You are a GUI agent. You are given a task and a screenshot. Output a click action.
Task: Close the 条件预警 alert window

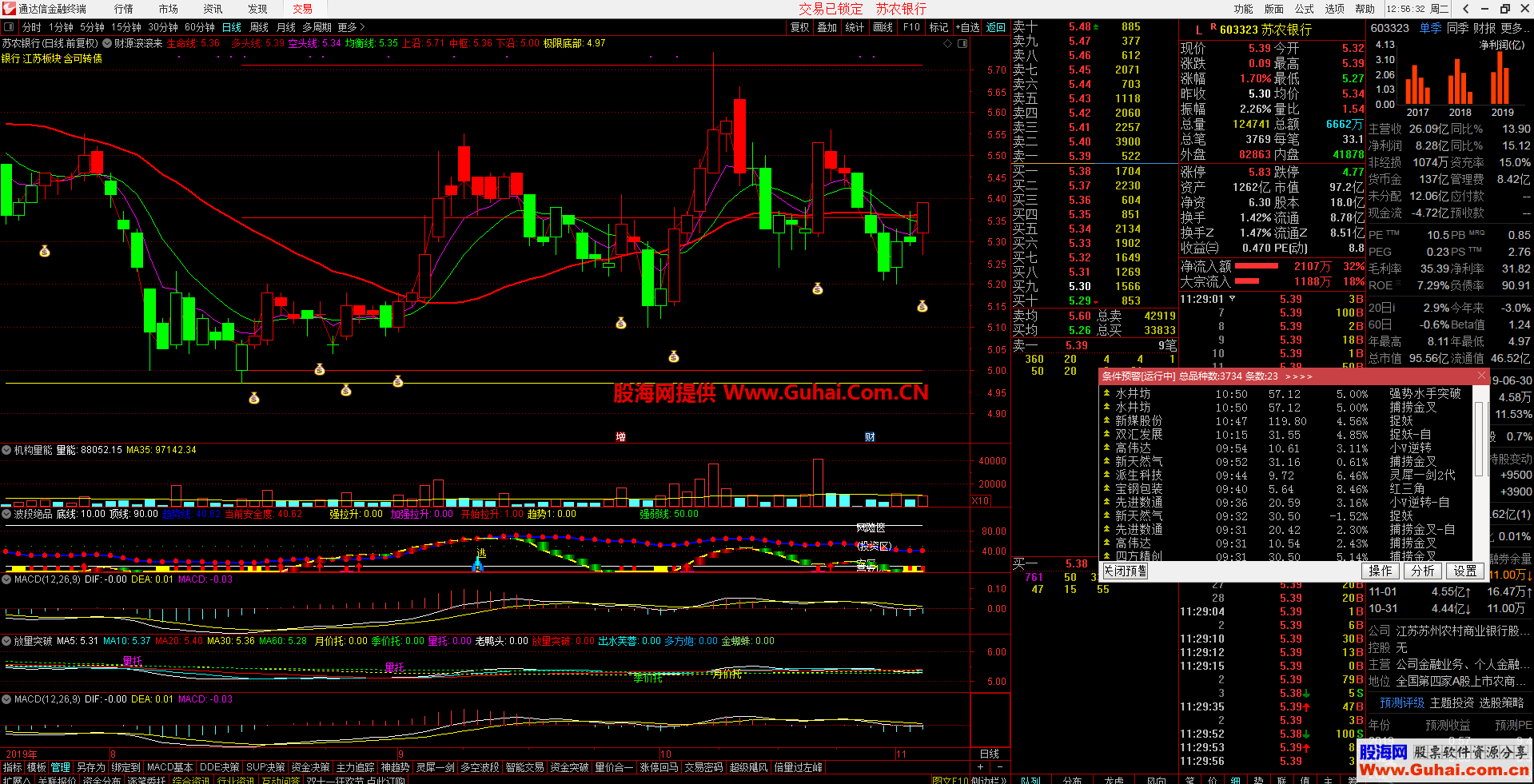[x=1481, y=376]
